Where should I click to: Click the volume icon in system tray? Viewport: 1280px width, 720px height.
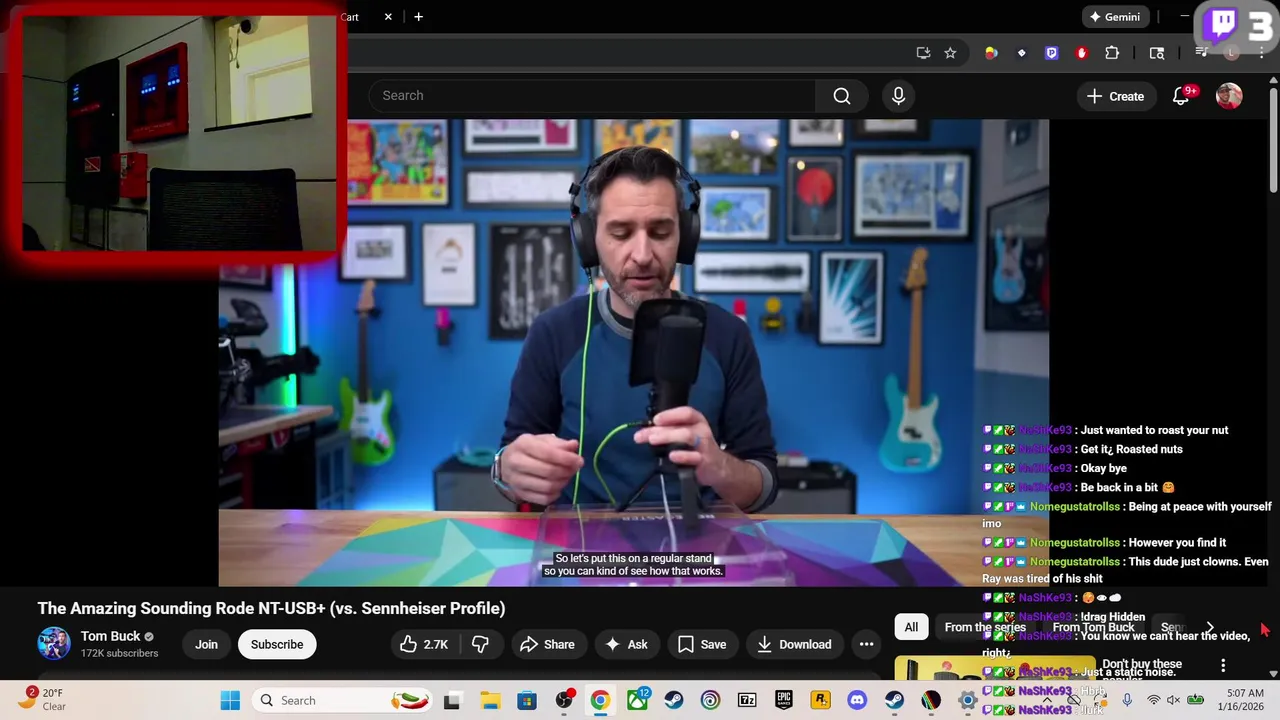[x=1173, y=700]
